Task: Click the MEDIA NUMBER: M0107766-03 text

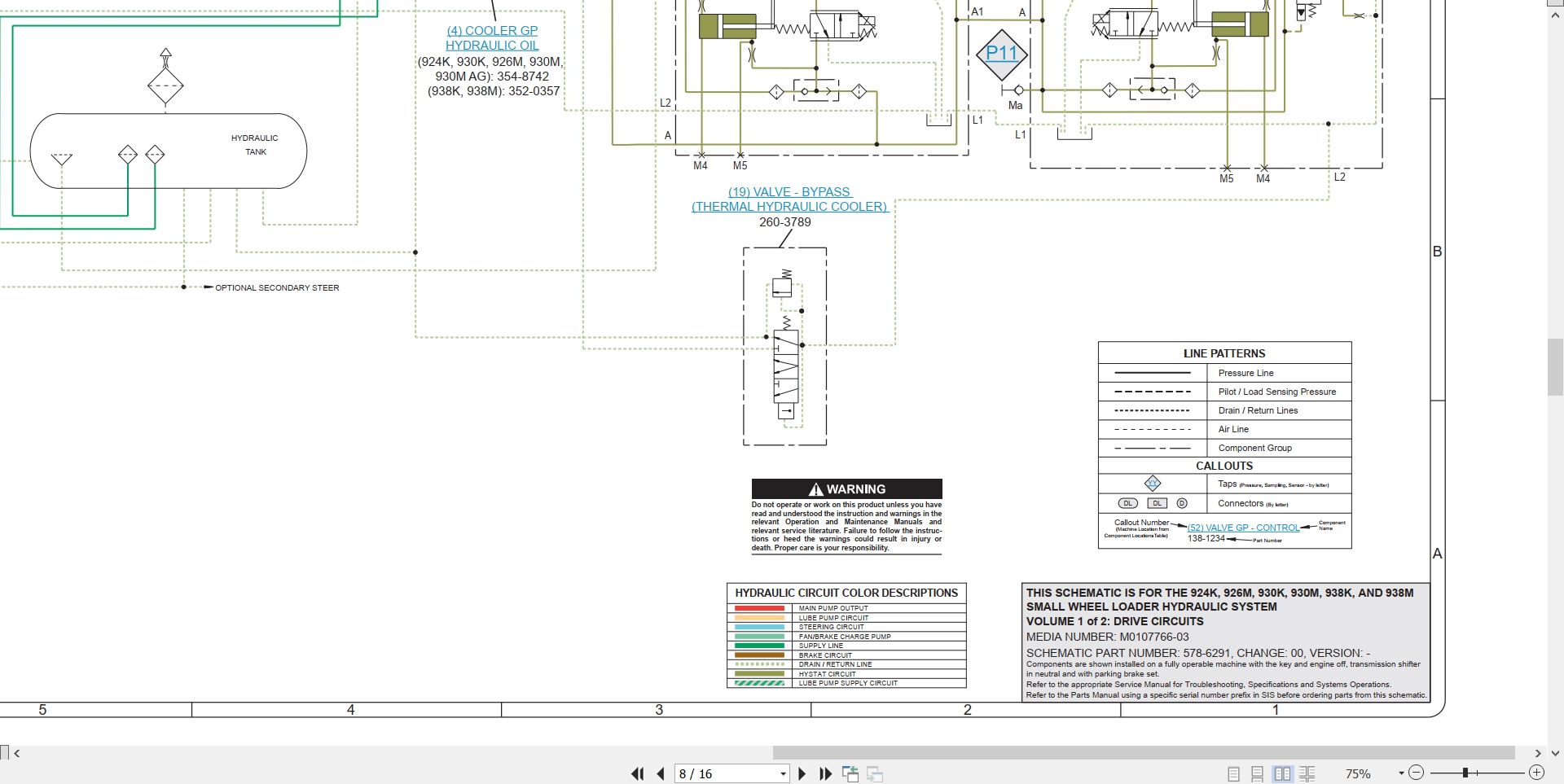Action: [1107, 637]
